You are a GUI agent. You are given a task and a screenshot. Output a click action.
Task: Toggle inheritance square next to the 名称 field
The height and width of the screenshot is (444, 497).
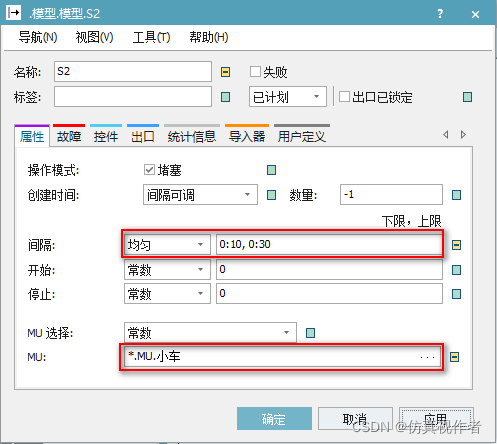[225, 72]
